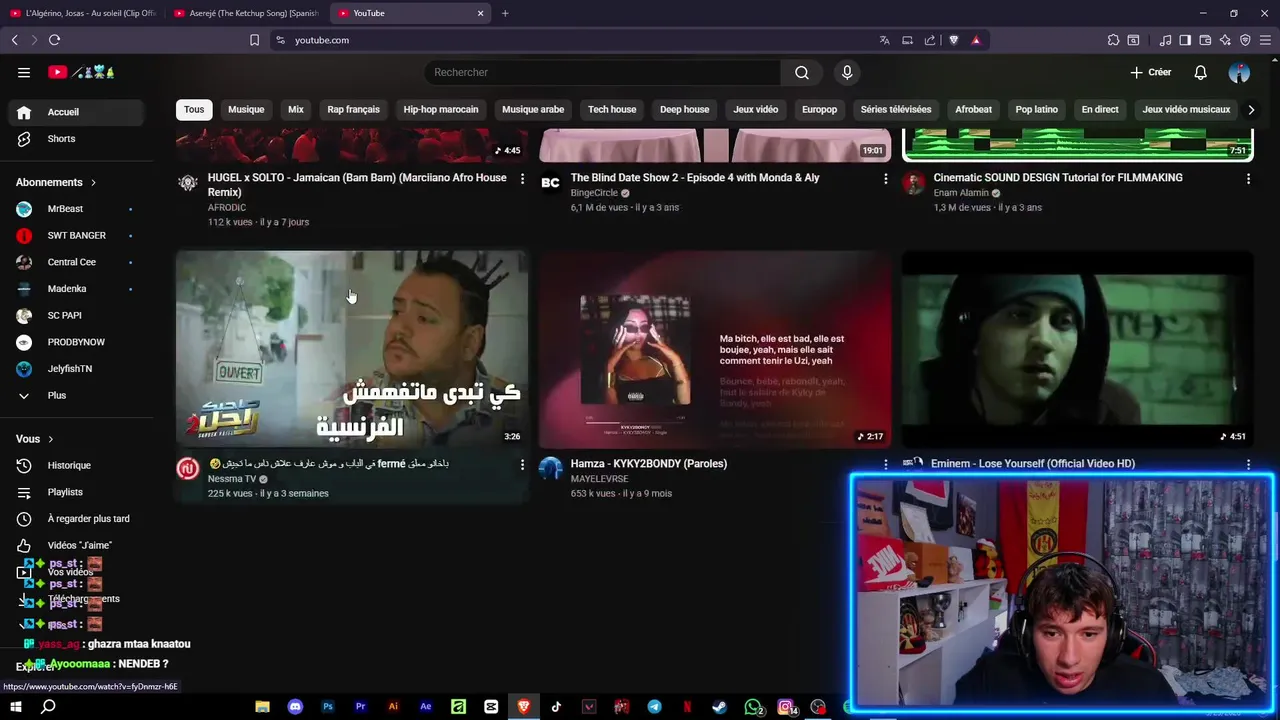Open Telegram from the taskbar
The image size is (1280, 720).
(x=654, y=706)
